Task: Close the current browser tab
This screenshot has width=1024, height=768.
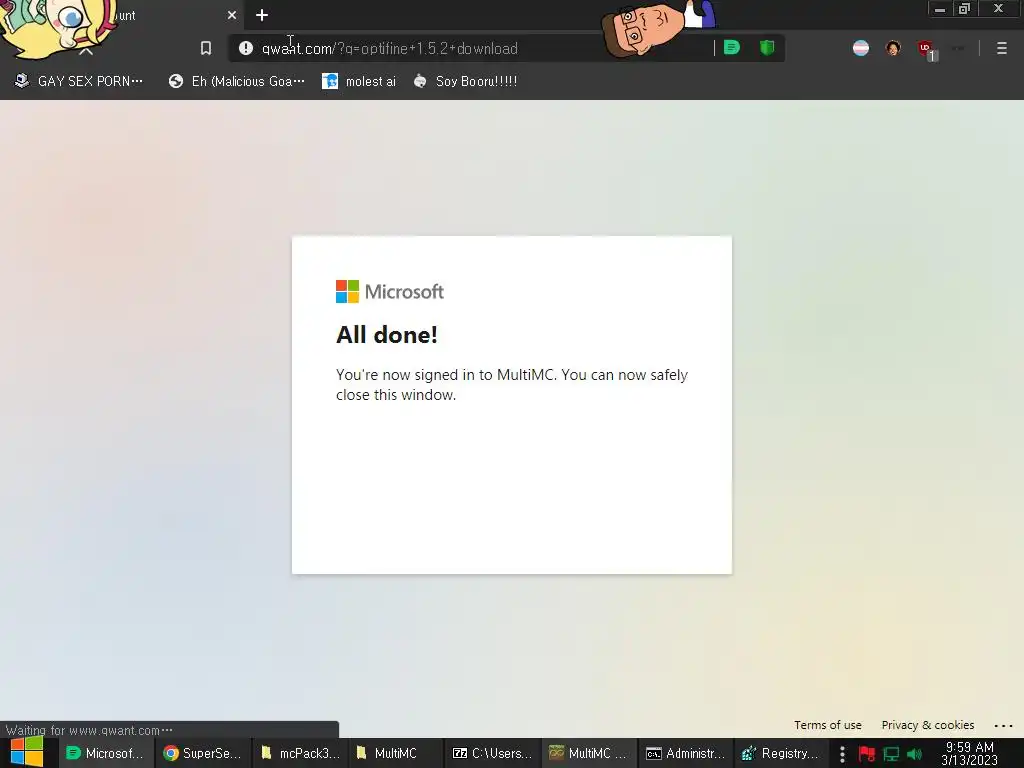Action: click(x=232, y=15)
